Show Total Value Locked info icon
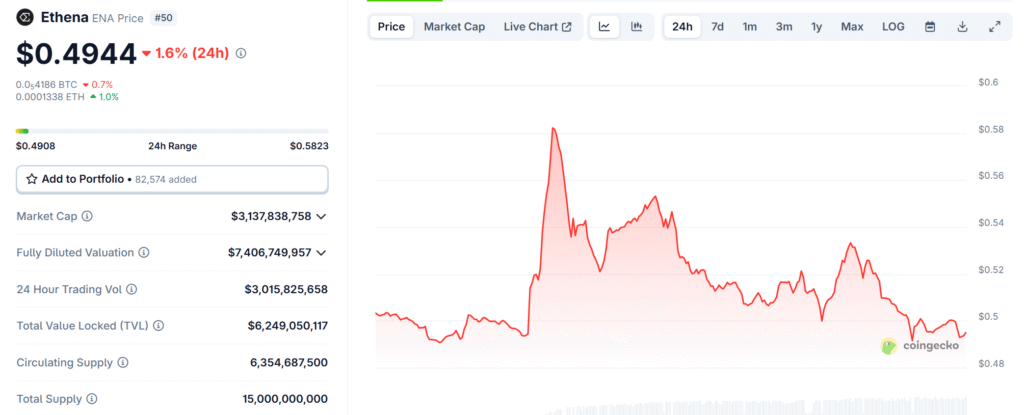 [159, 325]
